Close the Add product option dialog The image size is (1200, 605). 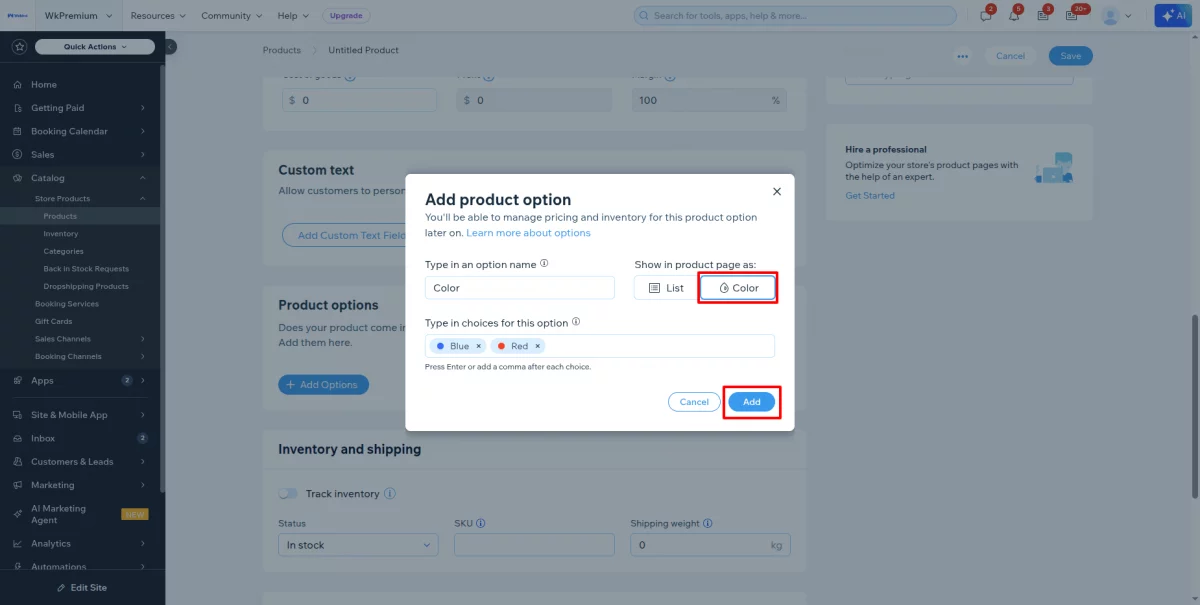click(x=777, y=191)
